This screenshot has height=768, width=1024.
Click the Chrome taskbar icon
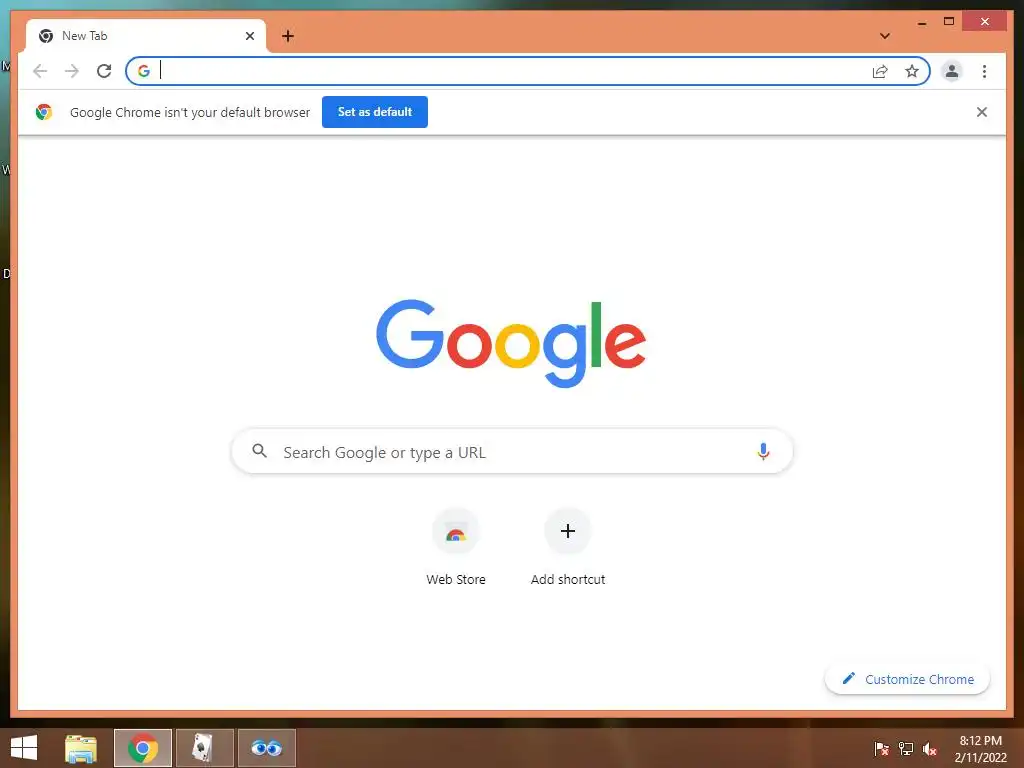[143, 748]
